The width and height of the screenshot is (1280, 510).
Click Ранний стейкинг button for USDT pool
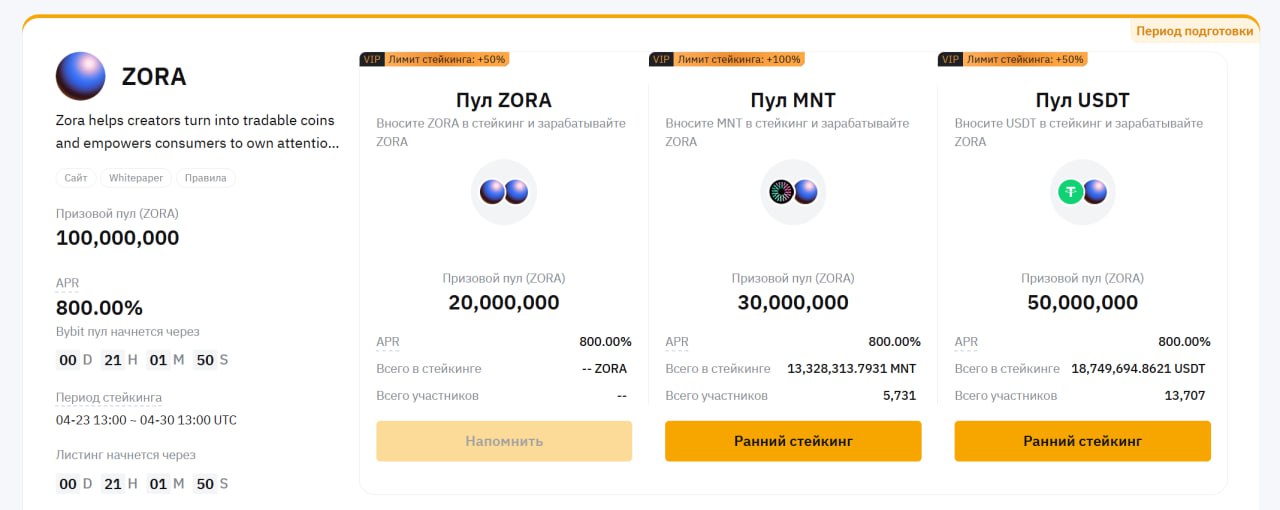[x=1083, y=441]
